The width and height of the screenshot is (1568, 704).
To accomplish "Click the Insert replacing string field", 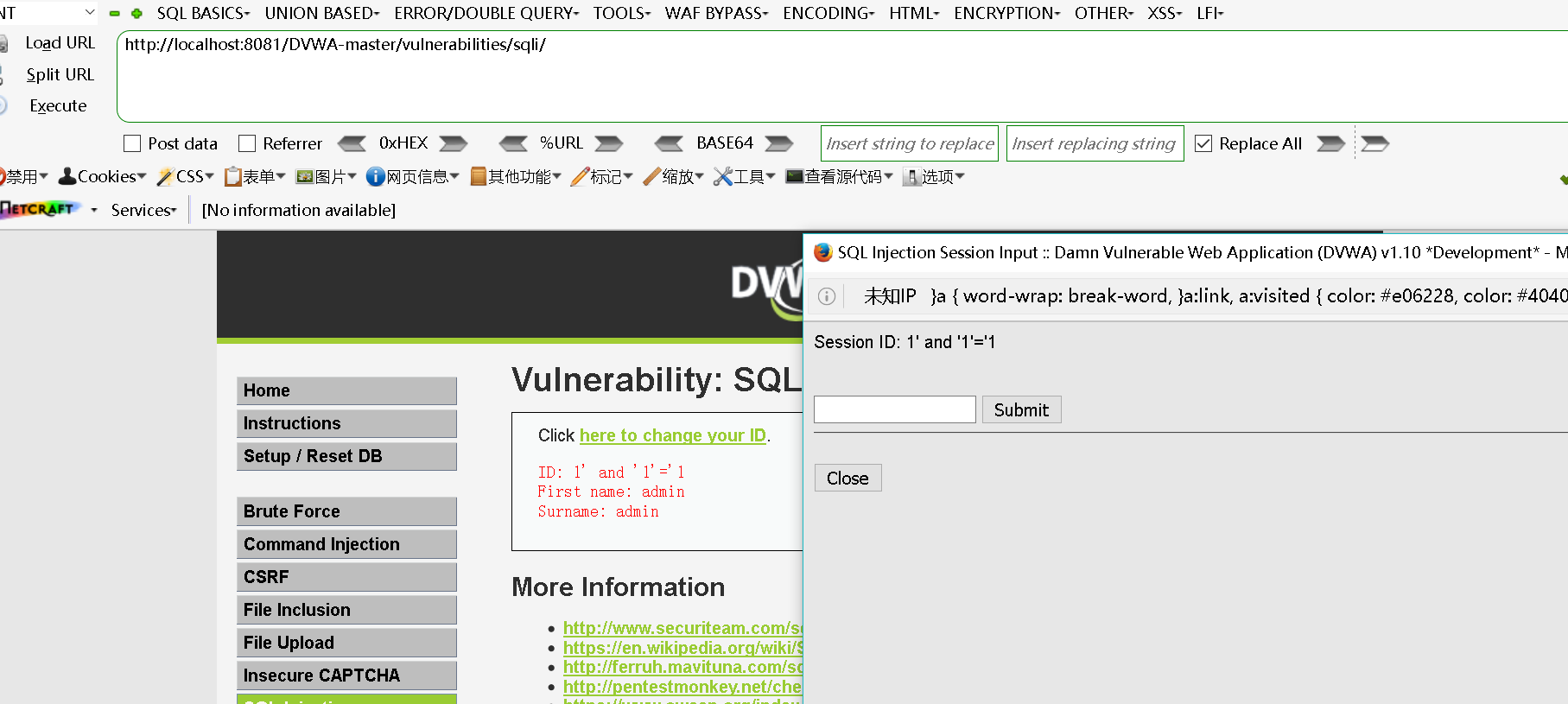I will 1095,143.
